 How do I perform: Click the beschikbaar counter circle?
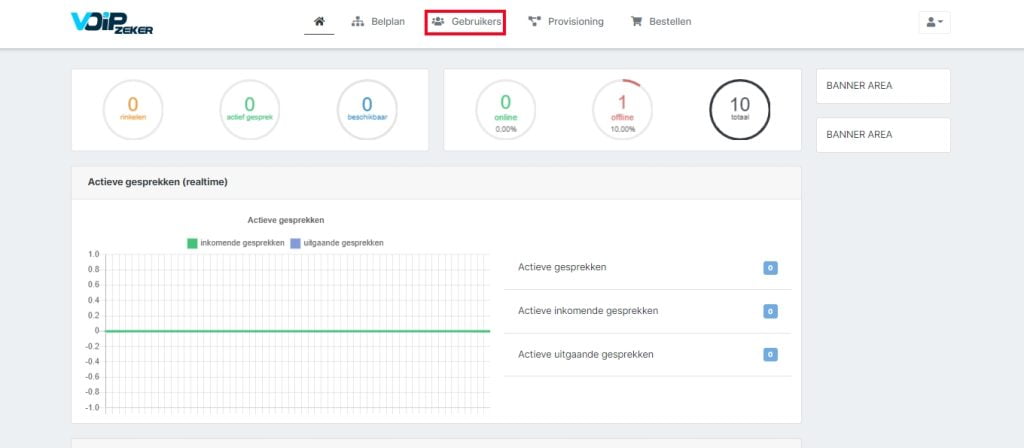pos(367,110)
